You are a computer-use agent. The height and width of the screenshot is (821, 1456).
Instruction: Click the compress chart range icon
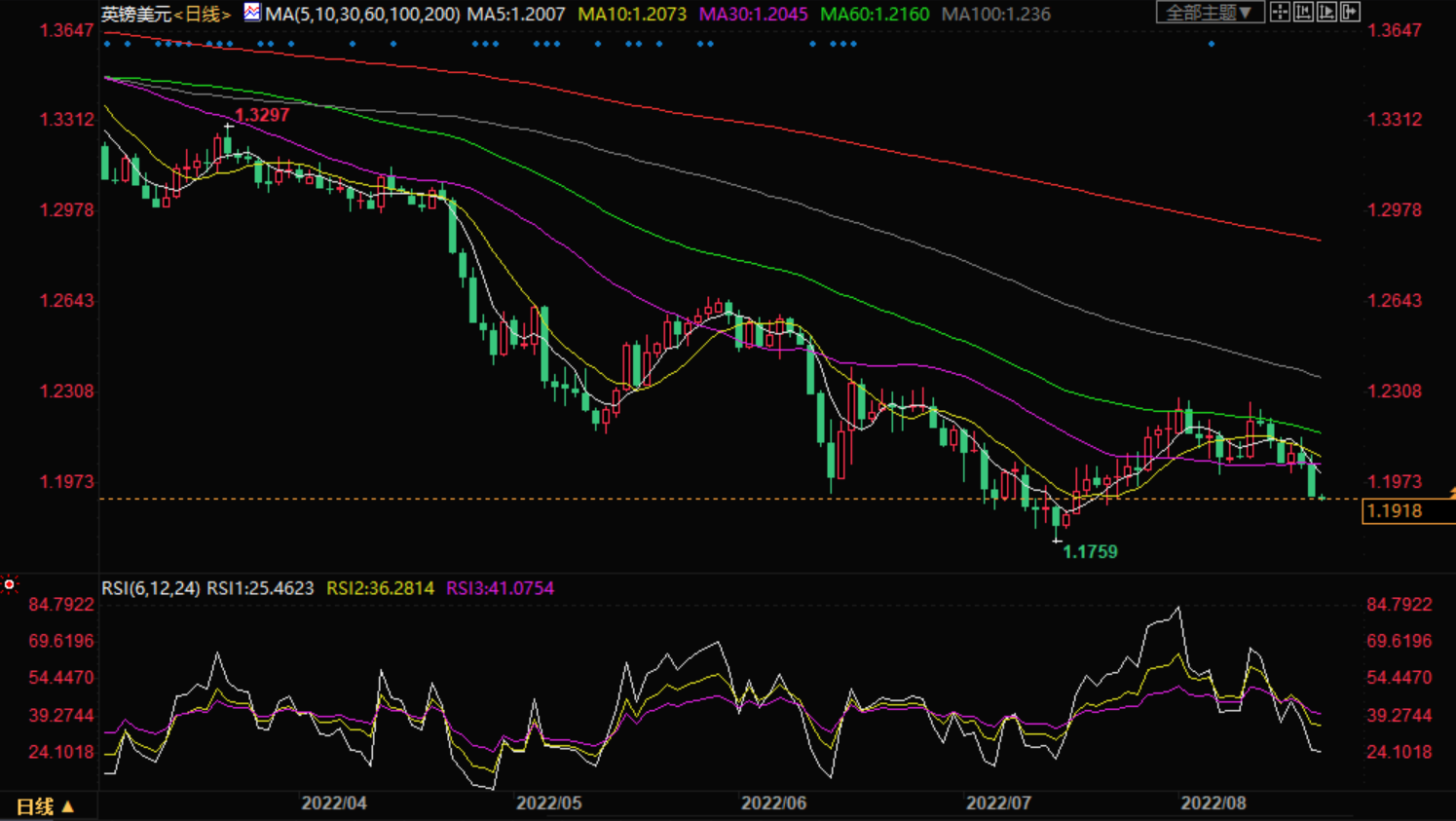click(x=1303, y=12)
